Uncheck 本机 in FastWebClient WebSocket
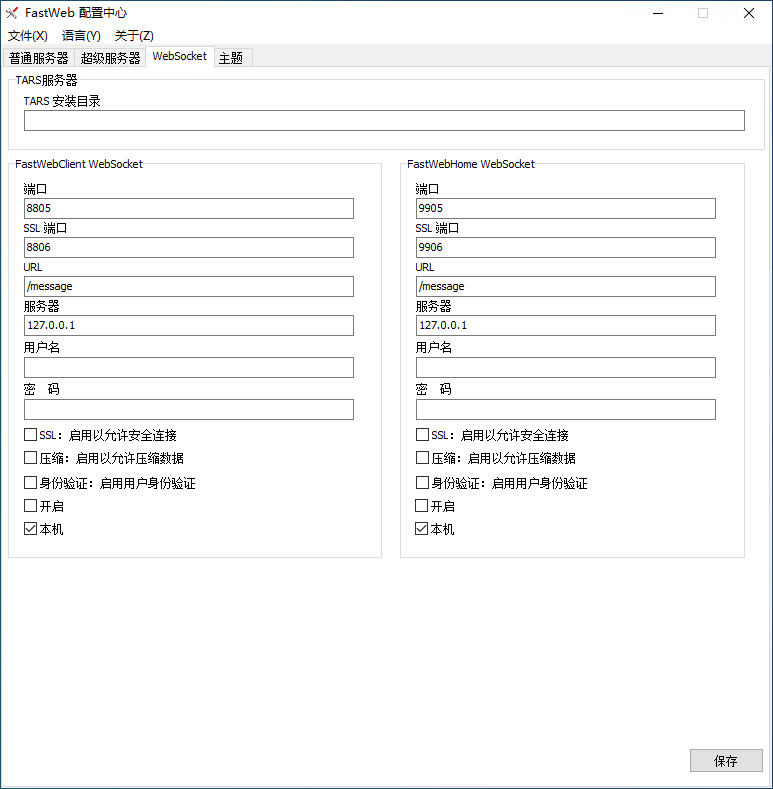The width and height of the screenshot is (773, 789). point(31,529)
